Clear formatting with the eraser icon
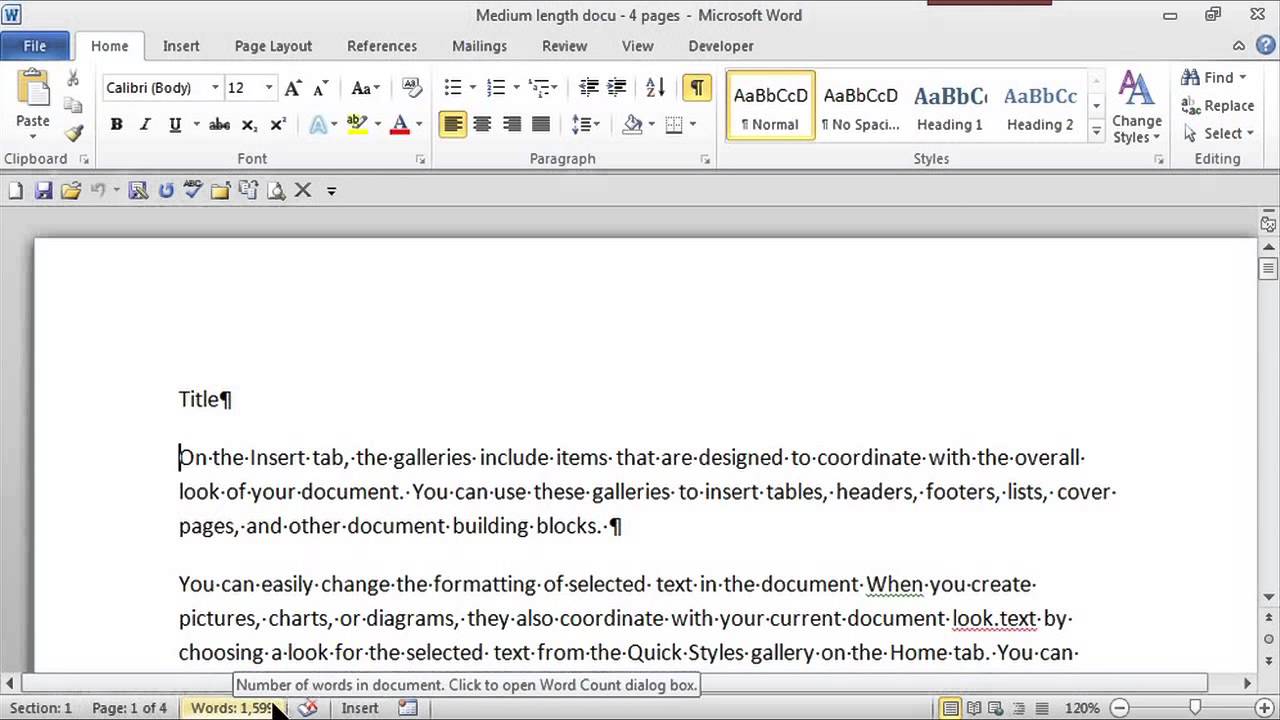This screenshot has width=1280, height=720. pyautogui.click(x=411, y=88)
